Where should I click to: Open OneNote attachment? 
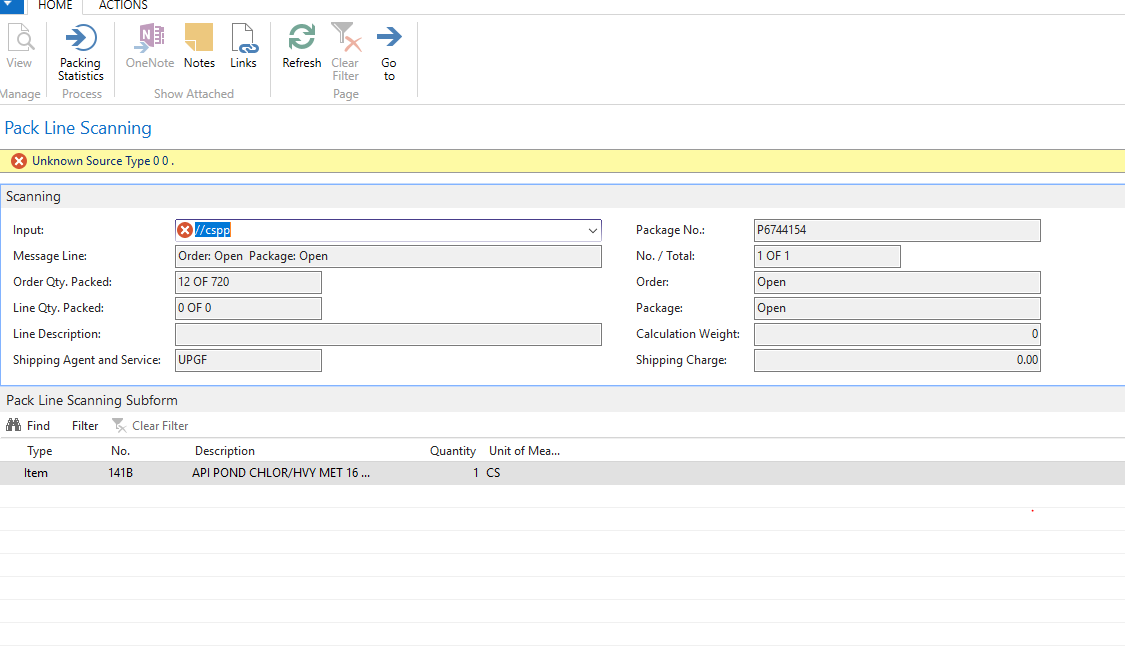click(x=150, y=47)
